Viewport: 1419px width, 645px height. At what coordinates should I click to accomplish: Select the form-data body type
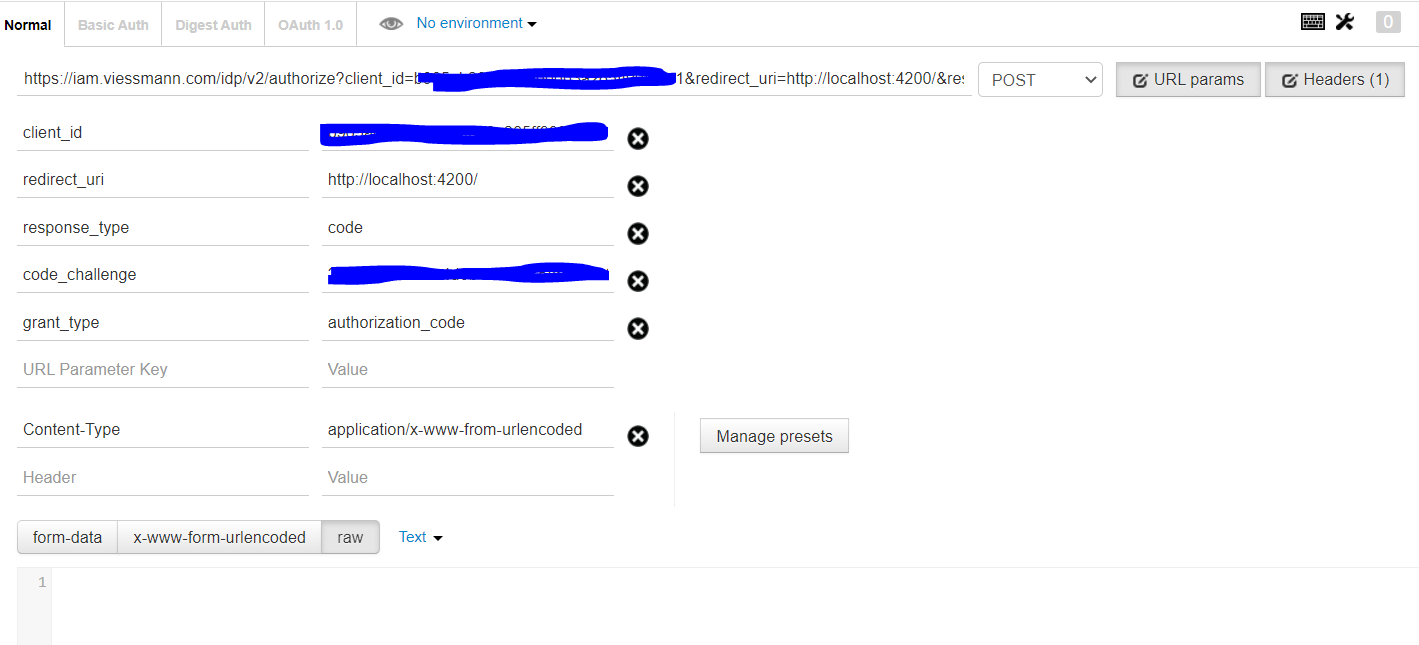(x=67, y=537)
